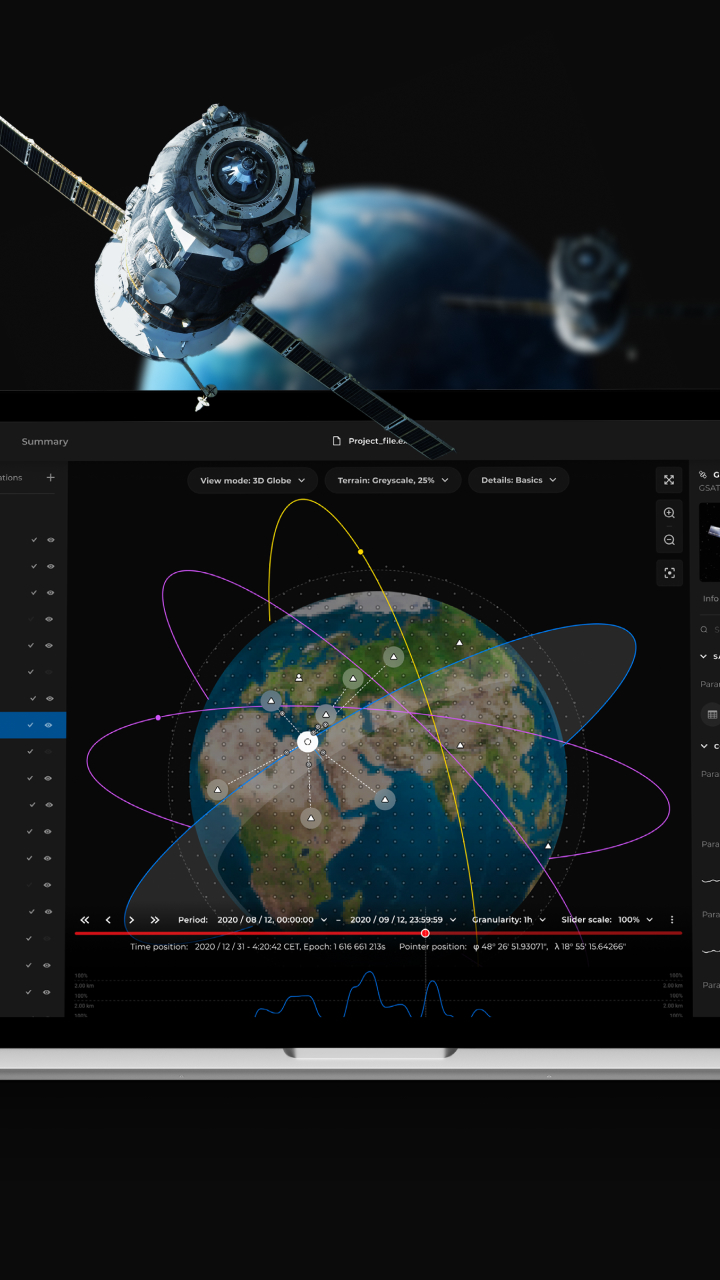Step back one timeline interval
This screenshot has height=1280, width=720.
[108, 920]
